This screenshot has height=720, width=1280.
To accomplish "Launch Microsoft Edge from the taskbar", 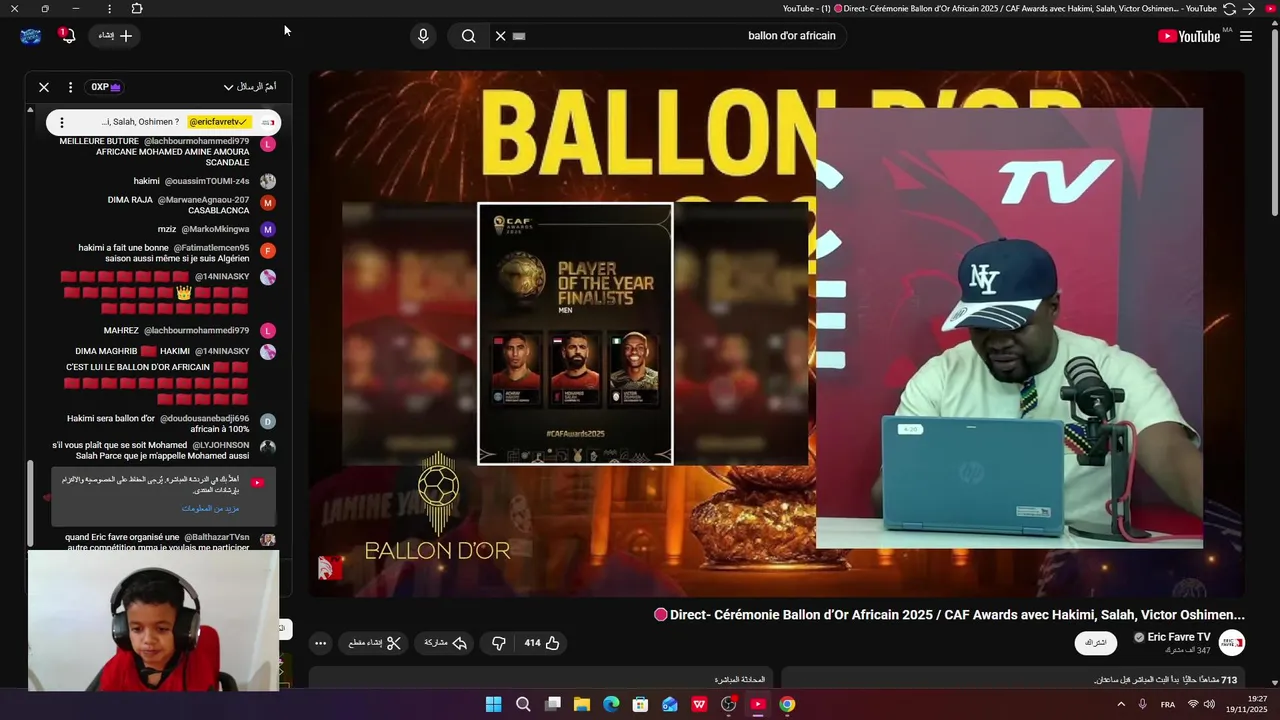I will (x=611, y=704).
